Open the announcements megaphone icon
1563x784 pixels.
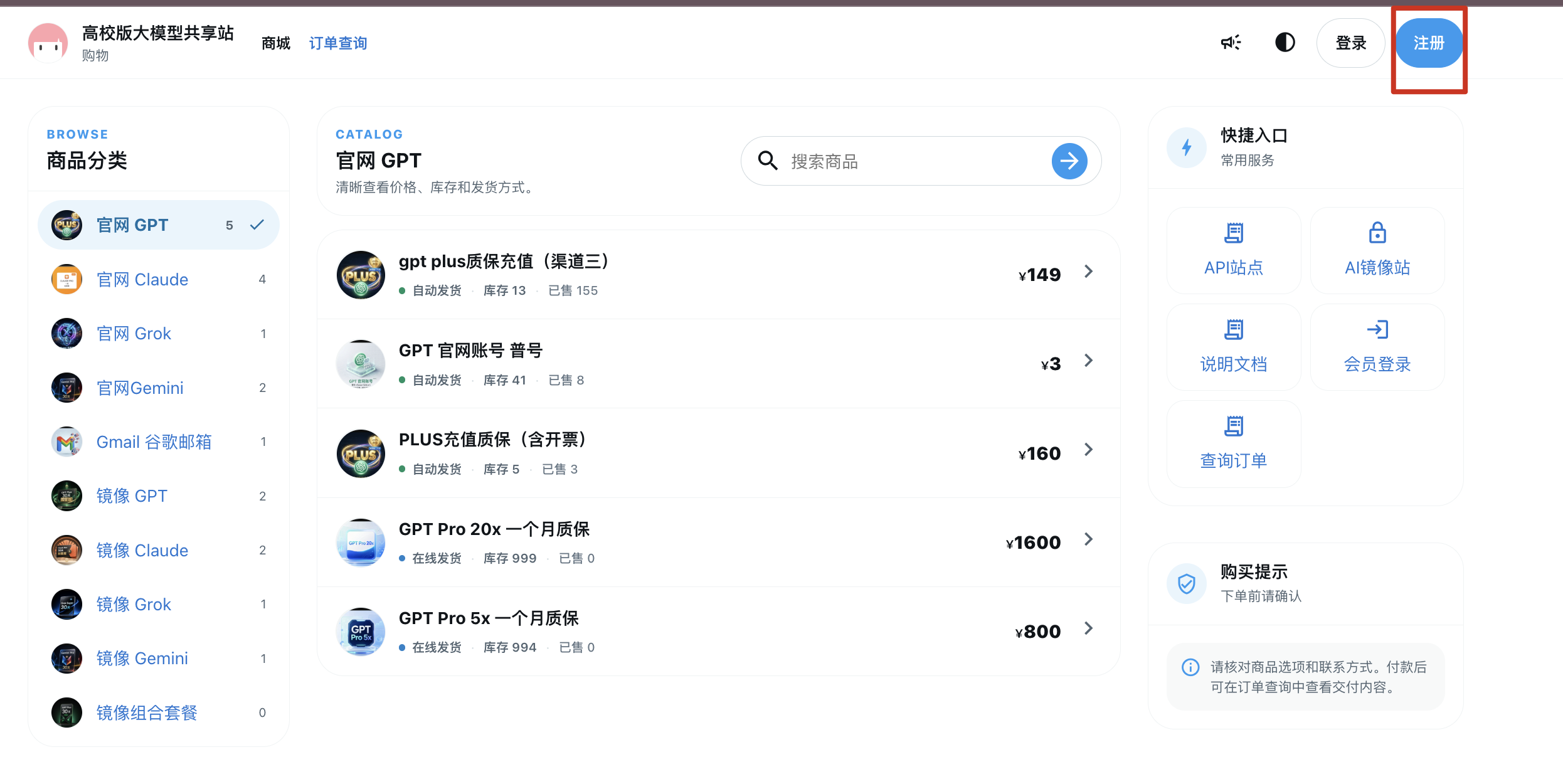(1231, 43)
